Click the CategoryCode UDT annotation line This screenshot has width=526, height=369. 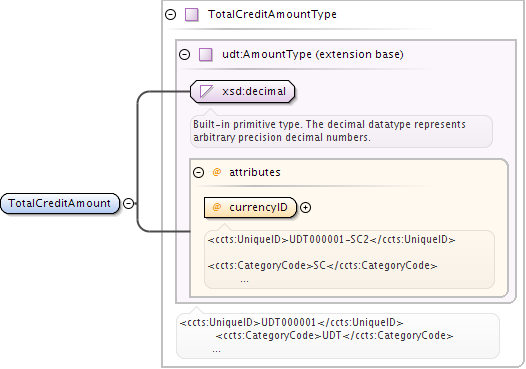[x=334, y=335]
